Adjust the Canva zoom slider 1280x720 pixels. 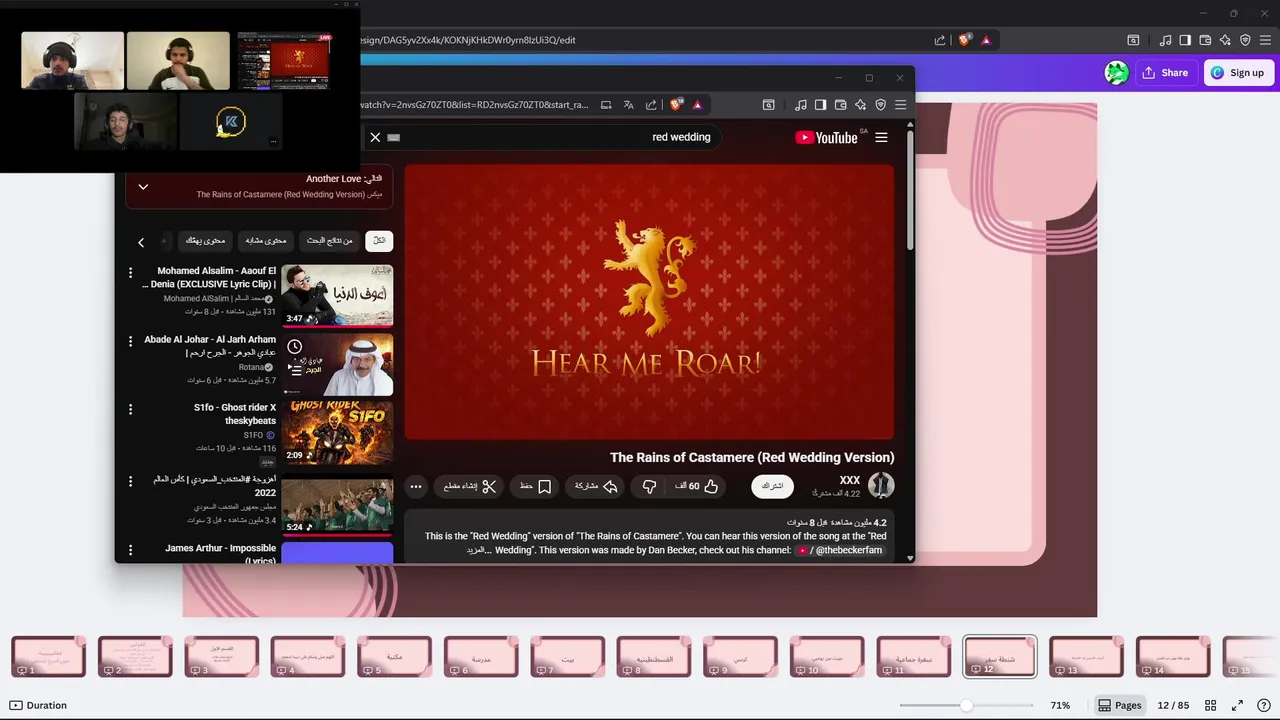tap(966, 705)
